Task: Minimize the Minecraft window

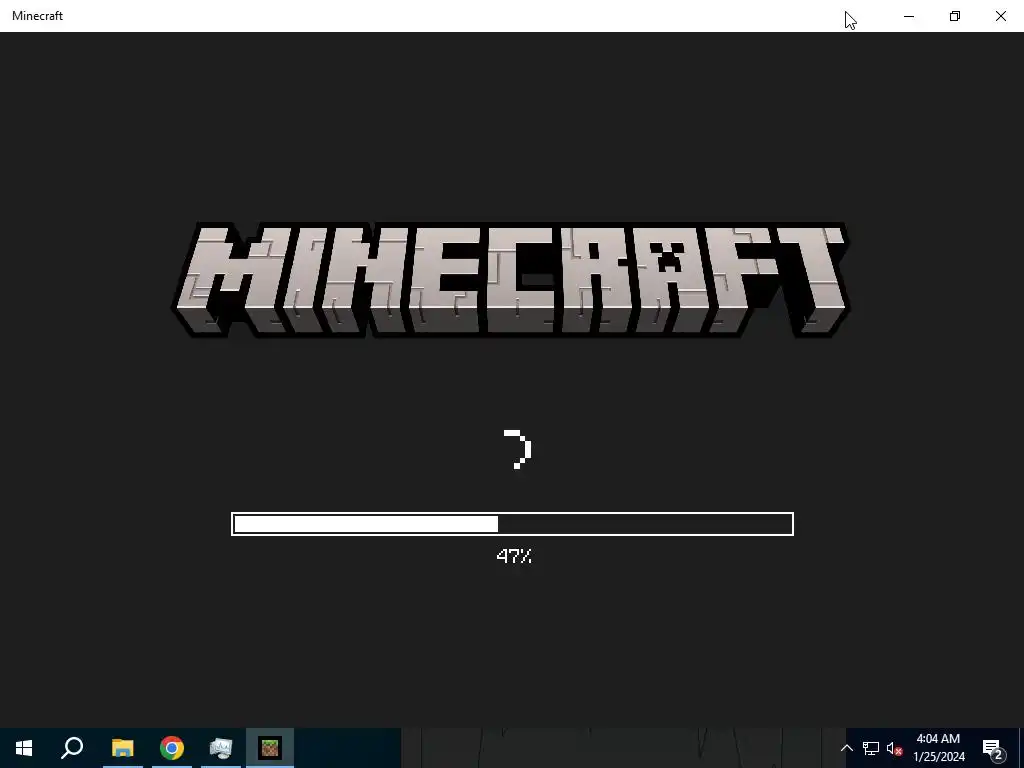Action: [x=908, y=16]
